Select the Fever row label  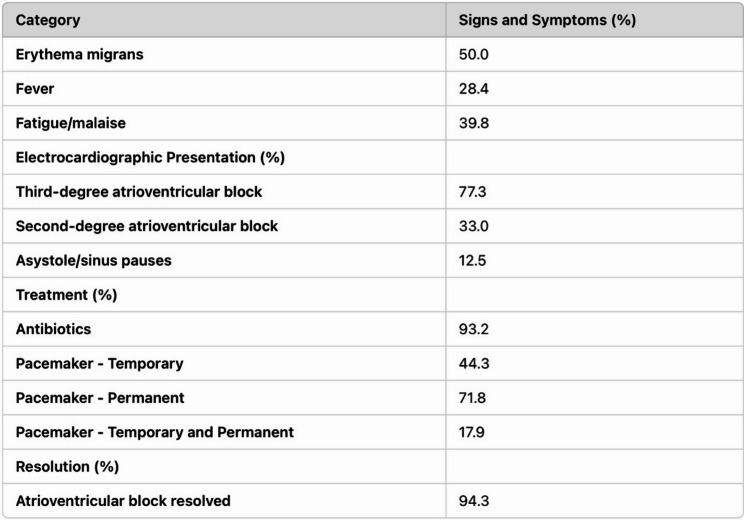click(x=35, y=89)
